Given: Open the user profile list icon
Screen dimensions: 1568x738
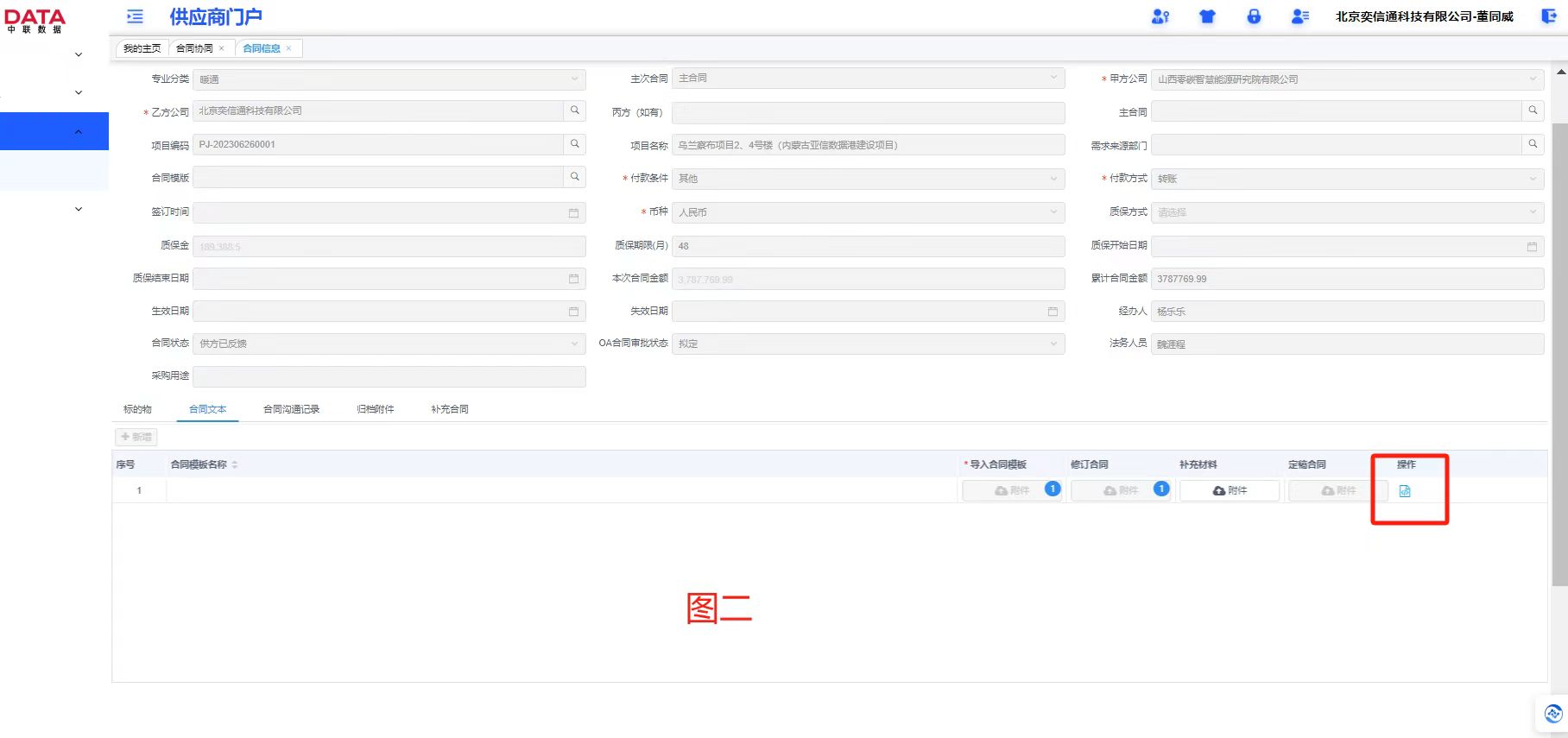Looking at the screenshot, I should [x=1300, y=16].
